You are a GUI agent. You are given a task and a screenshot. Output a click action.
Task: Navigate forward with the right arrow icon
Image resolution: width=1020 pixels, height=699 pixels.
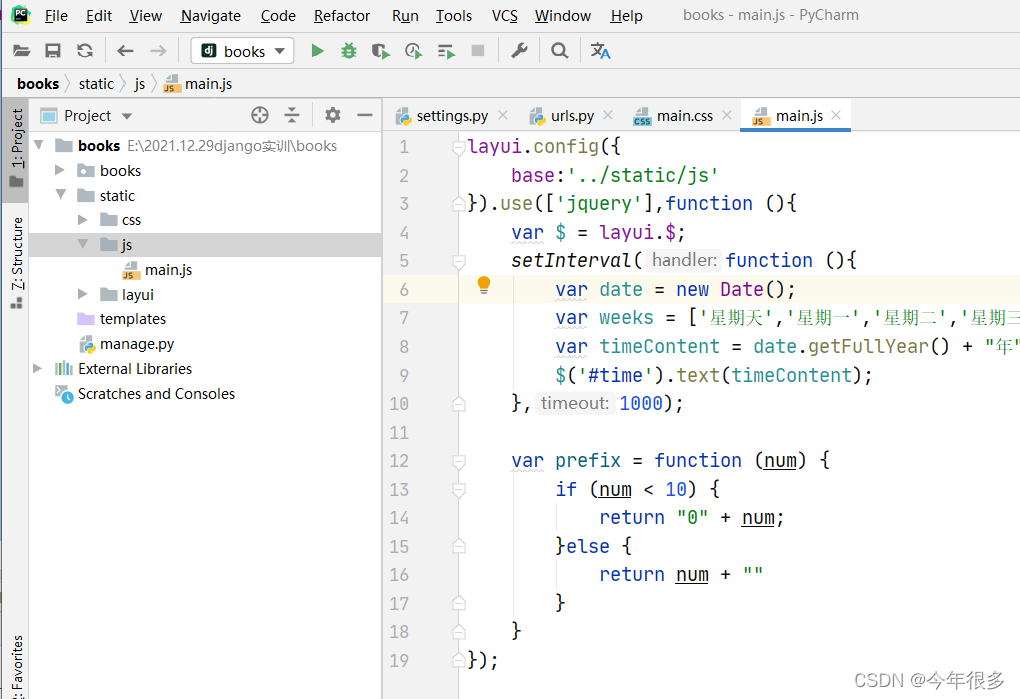[158, 51]
